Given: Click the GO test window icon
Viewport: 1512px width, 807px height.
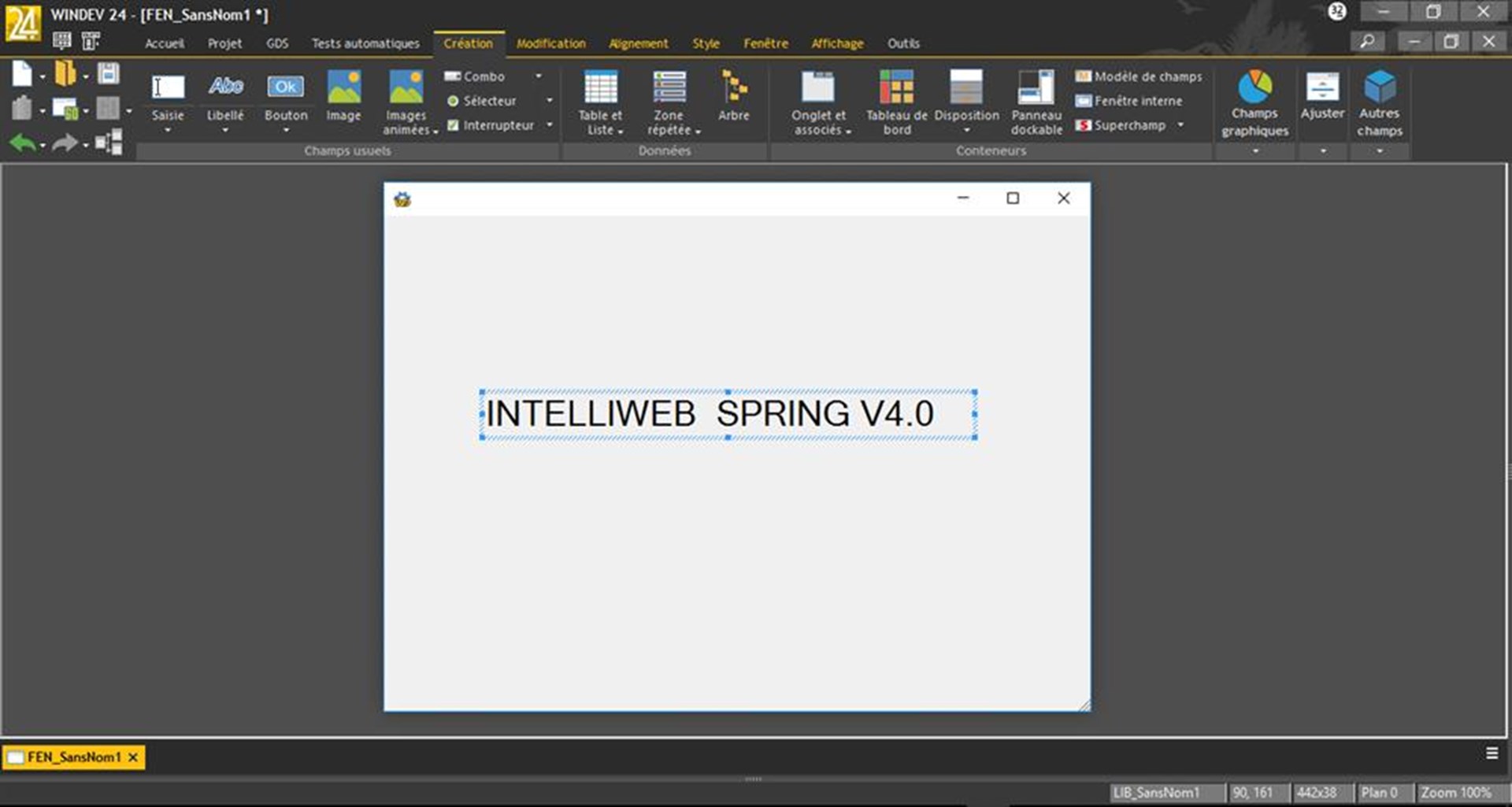Looking at the screenshot, I should click(x=65, y=108).
